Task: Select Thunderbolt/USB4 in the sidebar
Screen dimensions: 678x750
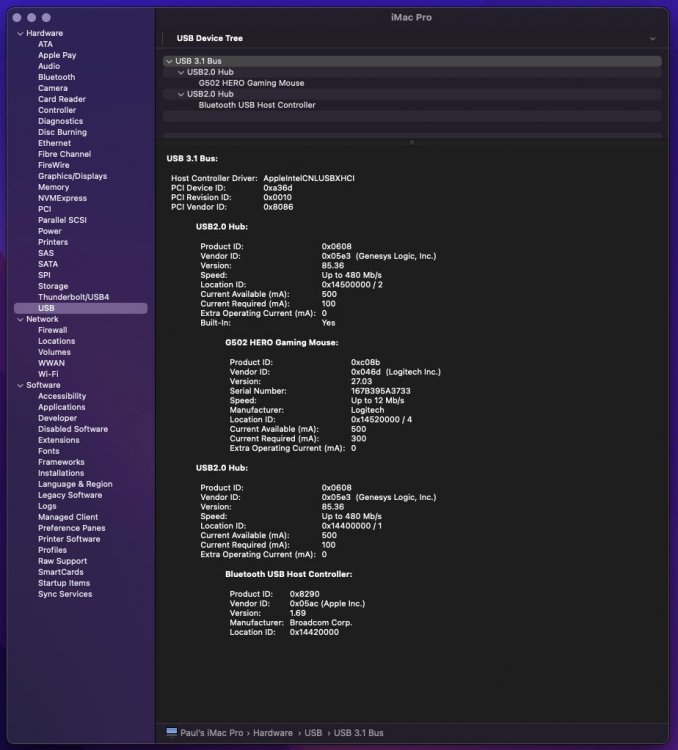Action: coord(74,298)
